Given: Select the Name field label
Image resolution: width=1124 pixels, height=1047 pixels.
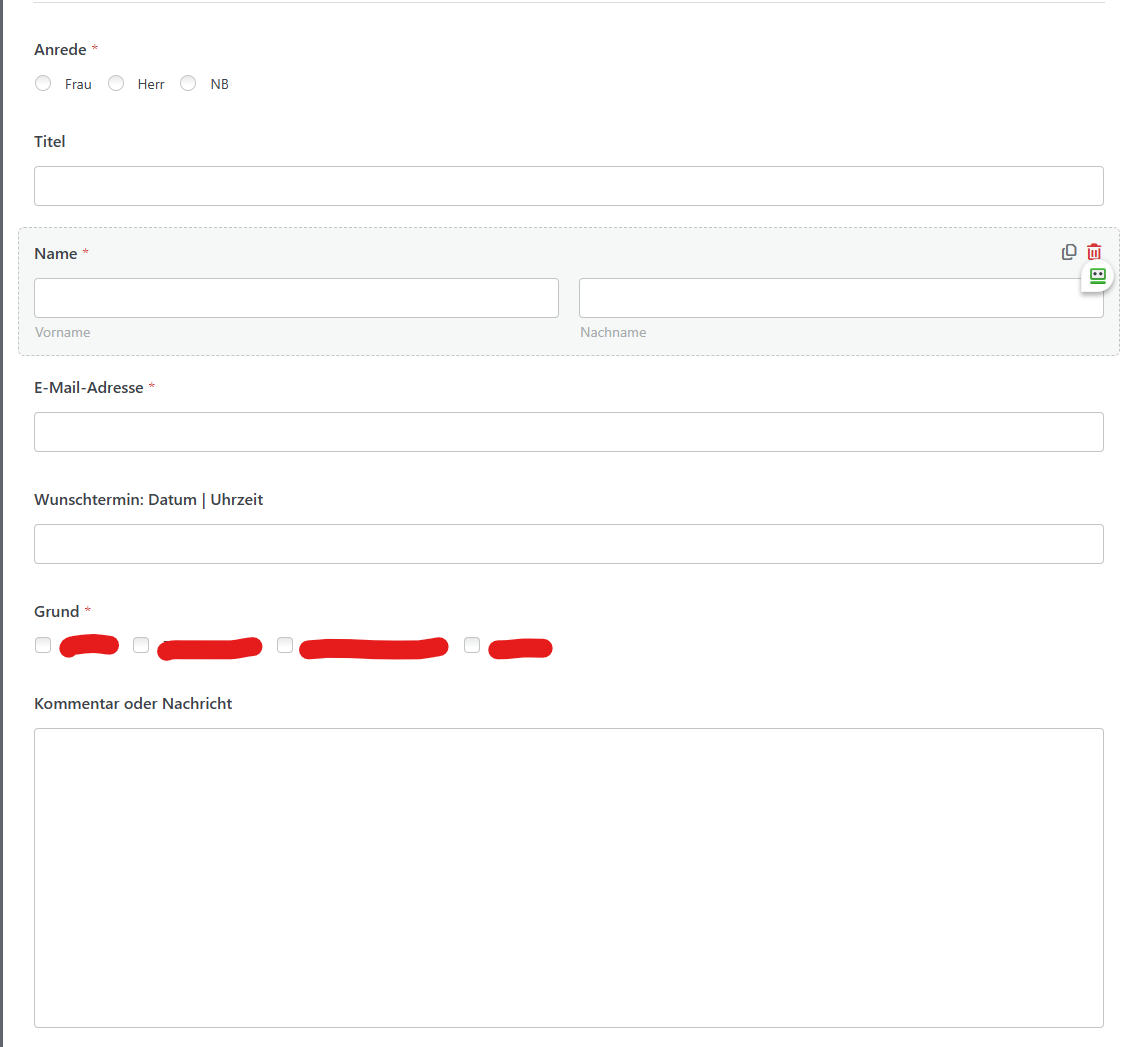Looking at the screenshot, I should [x=55, y=254].
